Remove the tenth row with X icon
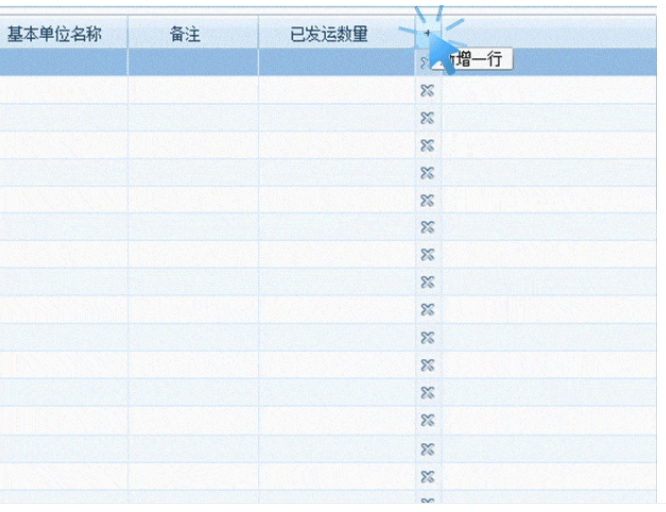The image size is (666, 512). [427, 309]
